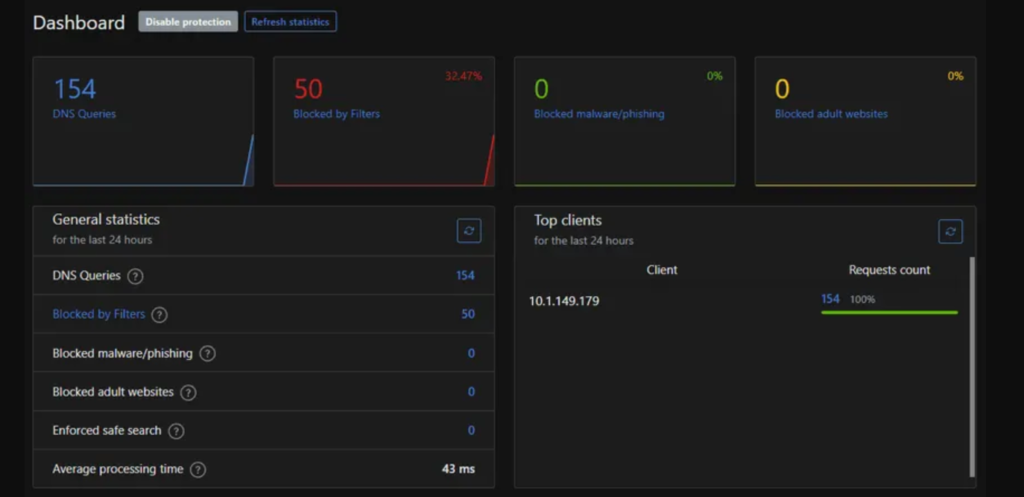Follow Blocked adult websites card link

click(831, 114)
